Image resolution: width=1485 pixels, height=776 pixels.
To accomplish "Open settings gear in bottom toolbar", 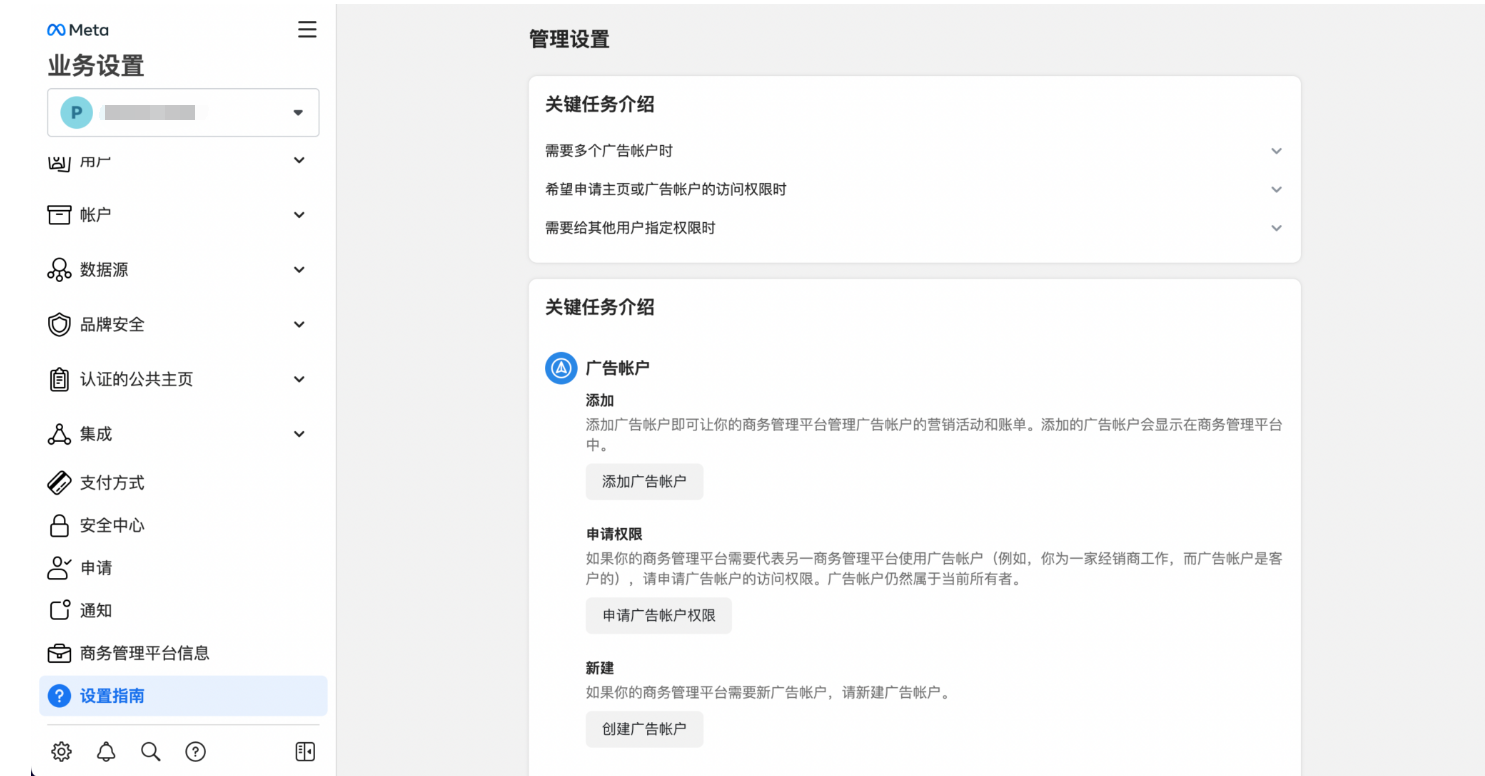I will [61, 752].
